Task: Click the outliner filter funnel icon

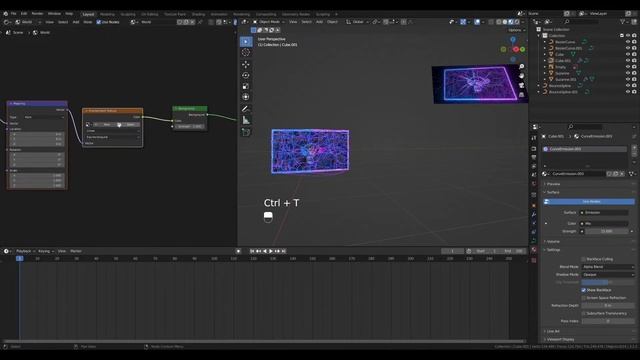Action: [x=622, y=22]
